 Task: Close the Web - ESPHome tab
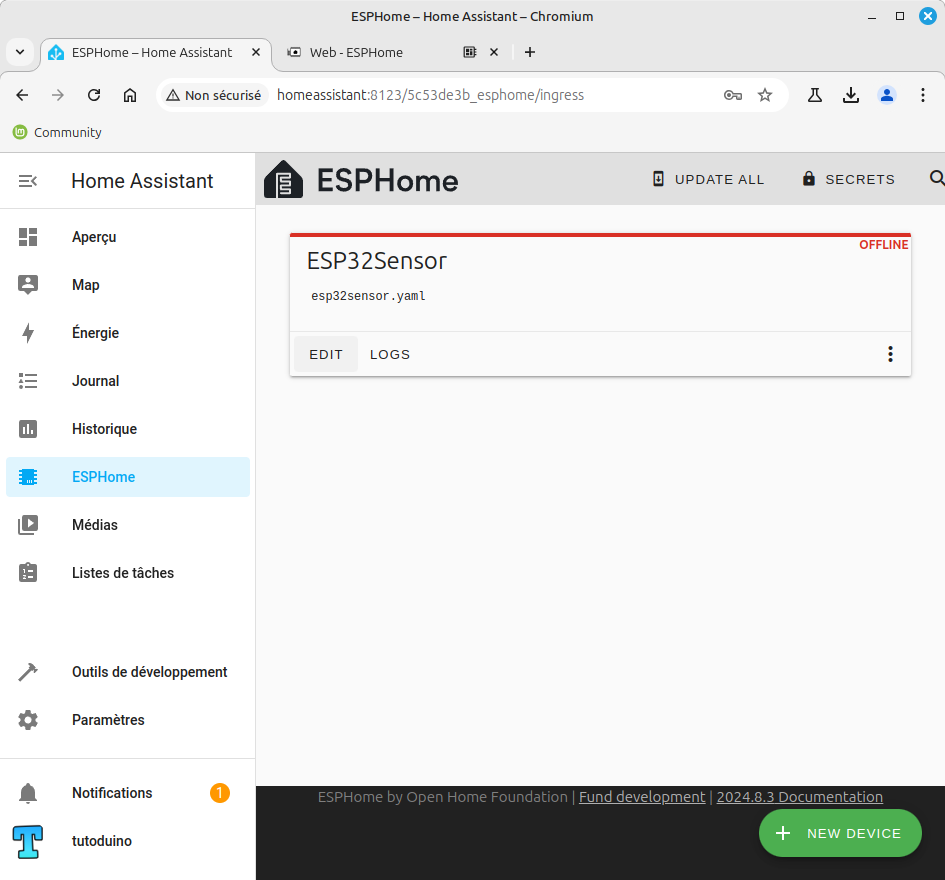tap(494, 52)
